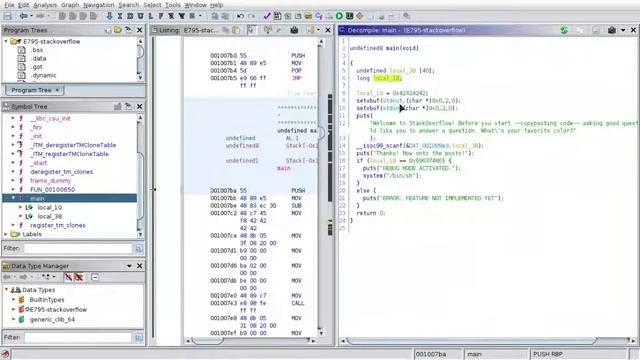
Task: Expand the local_10 node in Symbol Tree
Action: pyautogui.click(x=20, y=207)
